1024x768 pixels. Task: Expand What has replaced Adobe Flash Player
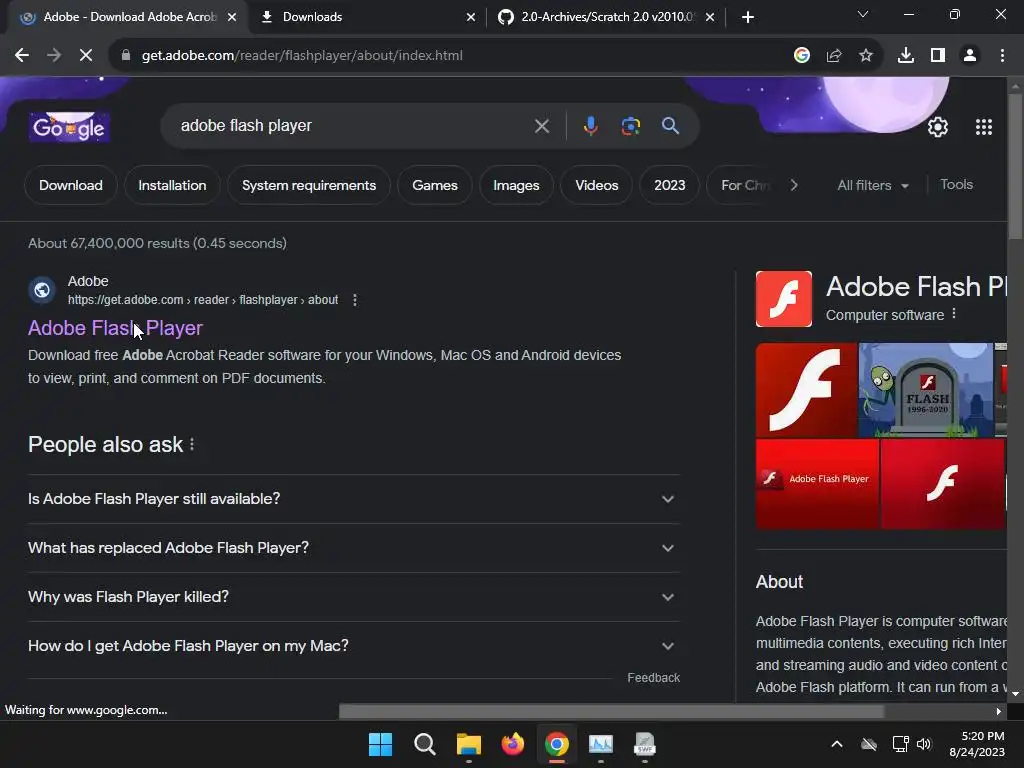[353, 548]
